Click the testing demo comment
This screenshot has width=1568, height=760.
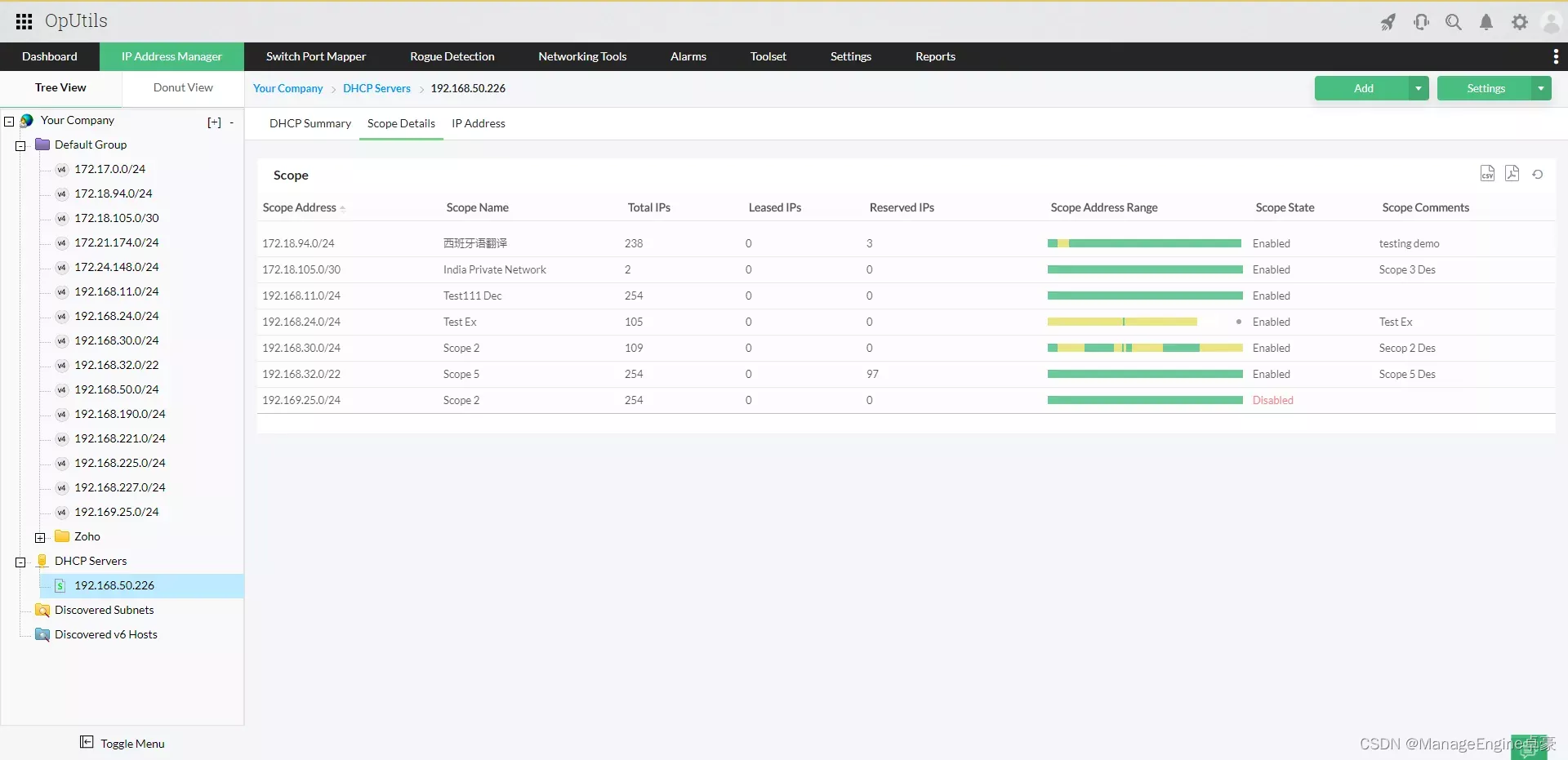1410,243
